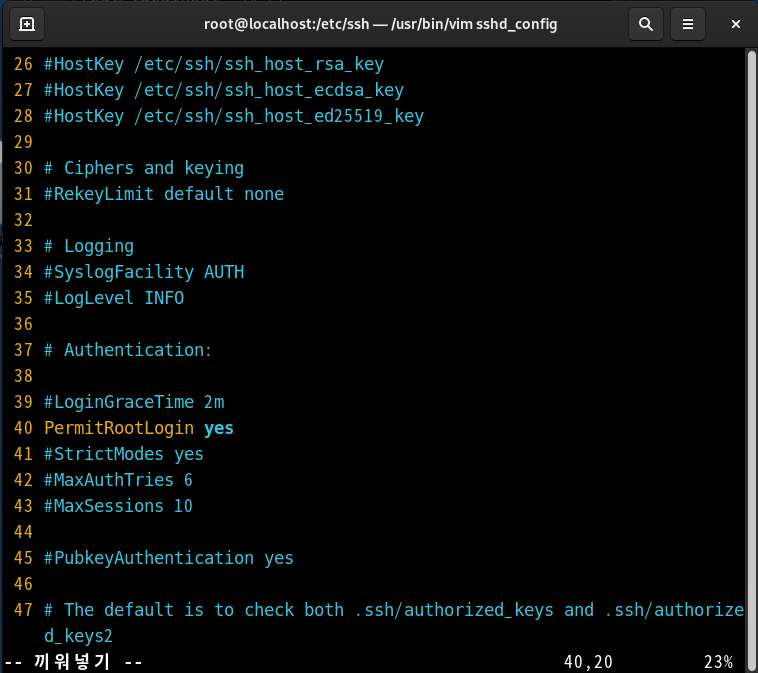Click the '23%' file position indicator
This screenshot has width=758, height=673.
[718, 662]
